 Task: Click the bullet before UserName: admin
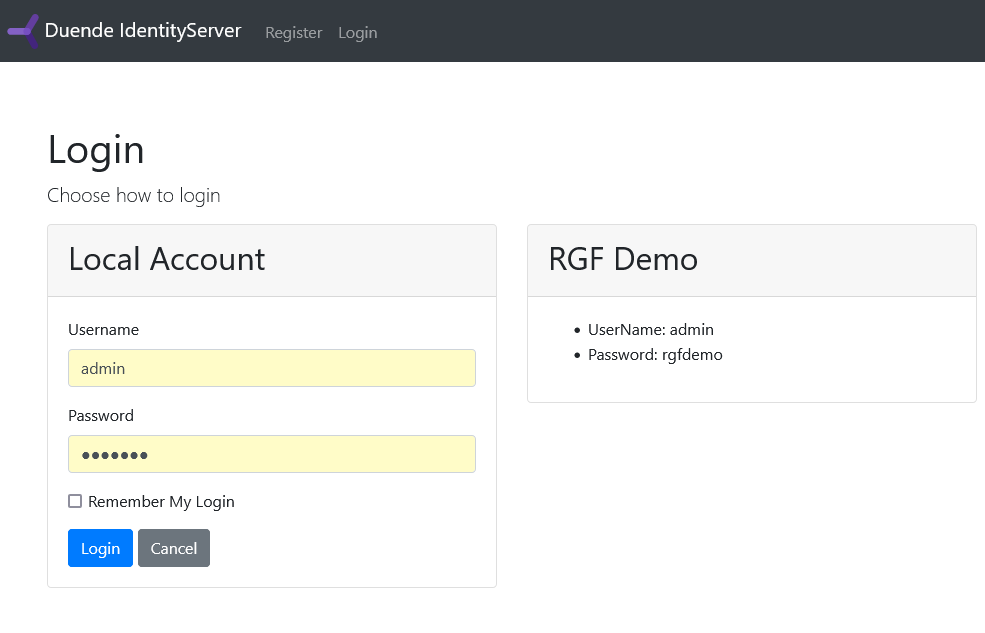pos(577,331)
